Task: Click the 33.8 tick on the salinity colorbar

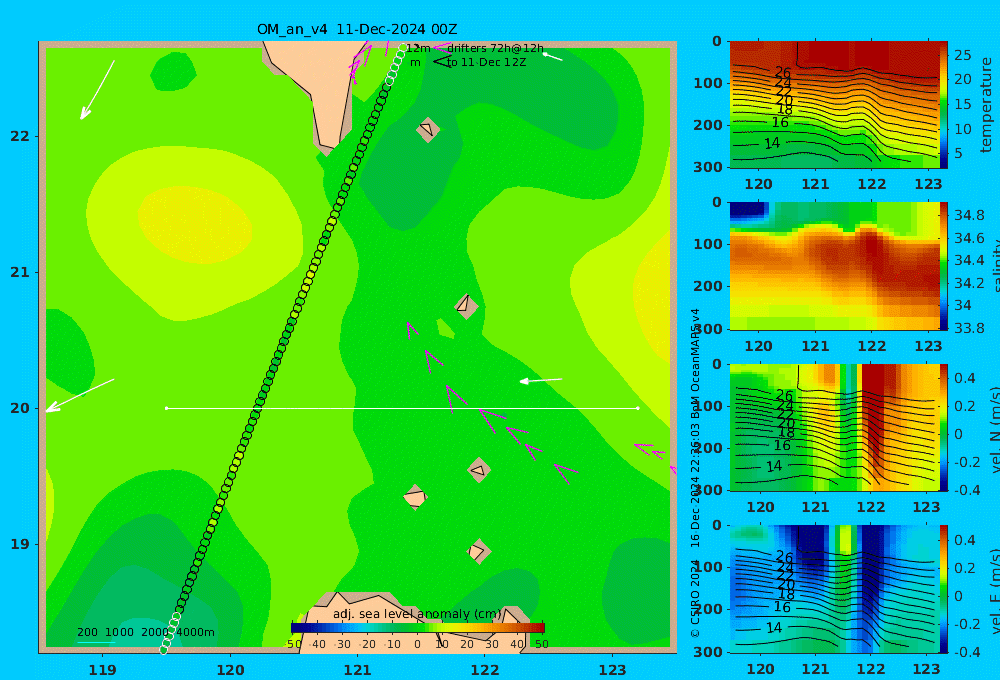Action: pyautogui.click(x=969, y=328)
